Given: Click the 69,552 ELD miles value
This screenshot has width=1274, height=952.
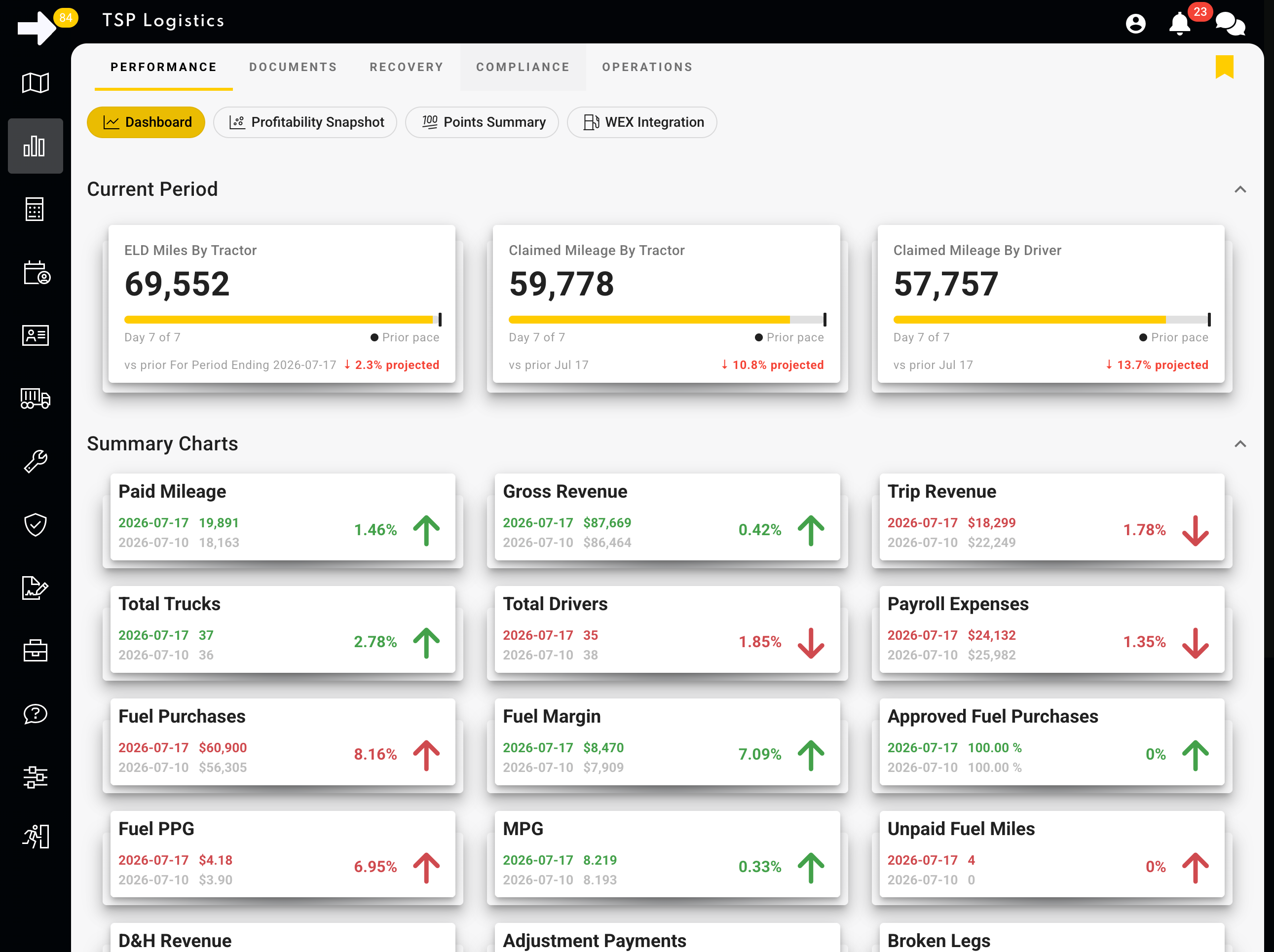Looking at the screenshot, I should tap(177, 284).
